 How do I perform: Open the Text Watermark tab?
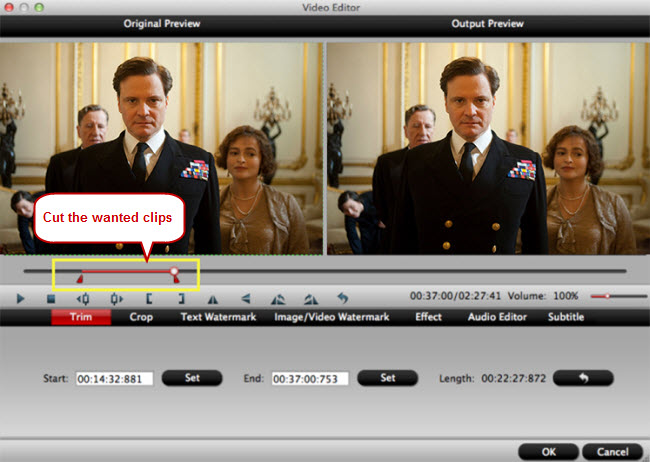pyautogui.click(x=218, y=317)
